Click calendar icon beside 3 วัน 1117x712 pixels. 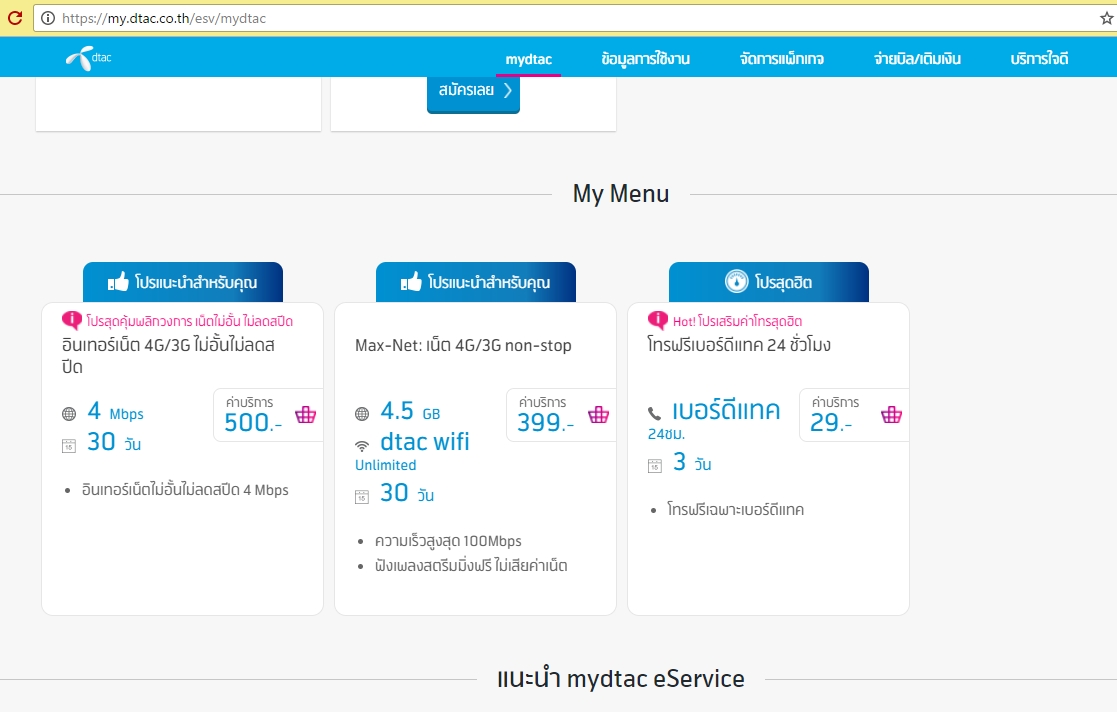pyautogui.click(x=655, y=466)
